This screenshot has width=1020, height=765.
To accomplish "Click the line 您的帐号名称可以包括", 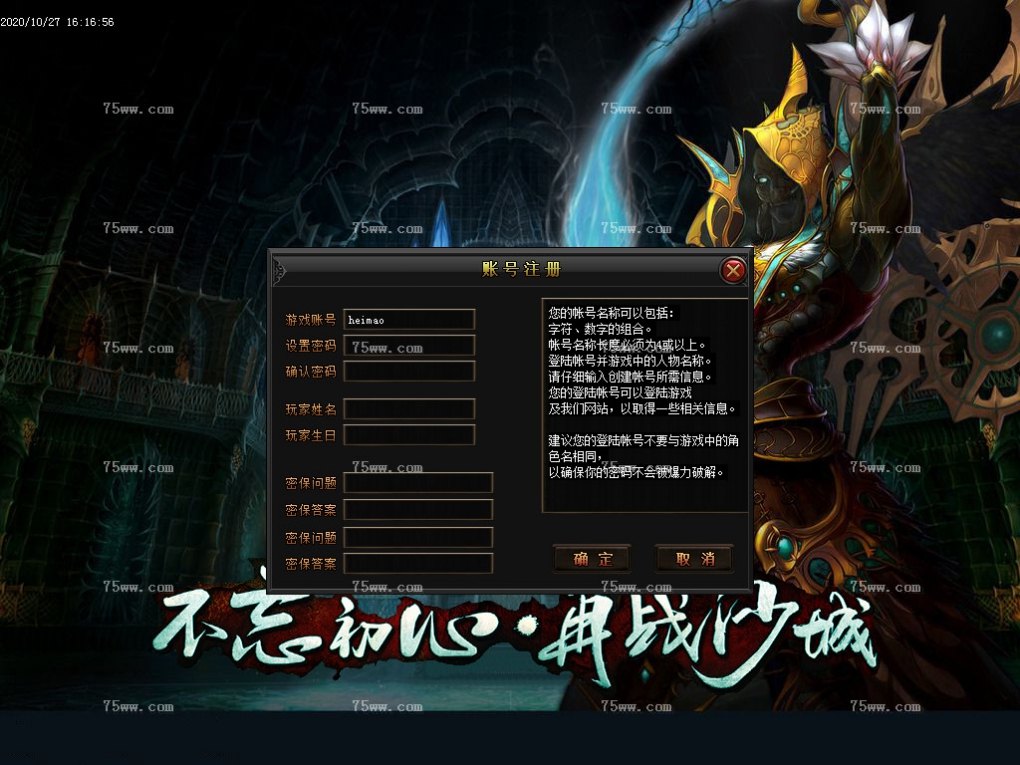I will (611, 313).
